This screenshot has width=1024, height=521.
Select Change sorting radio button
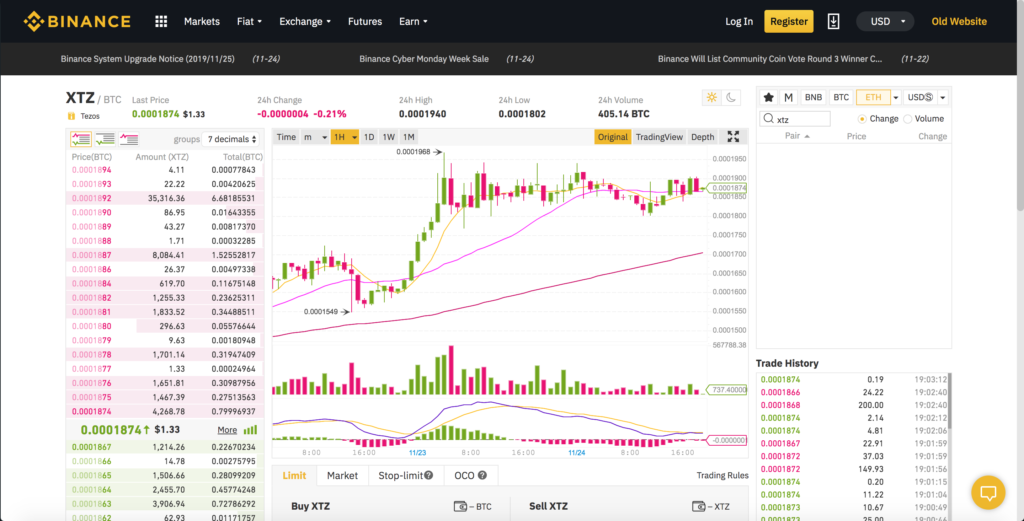[x=862, y=119]
